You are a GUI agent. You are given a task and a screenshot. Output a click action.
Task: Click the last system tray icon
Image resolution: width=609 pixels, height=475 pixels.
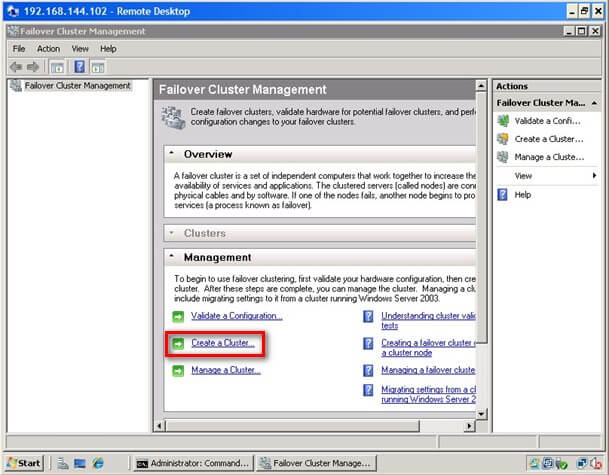tap(595, 463)
